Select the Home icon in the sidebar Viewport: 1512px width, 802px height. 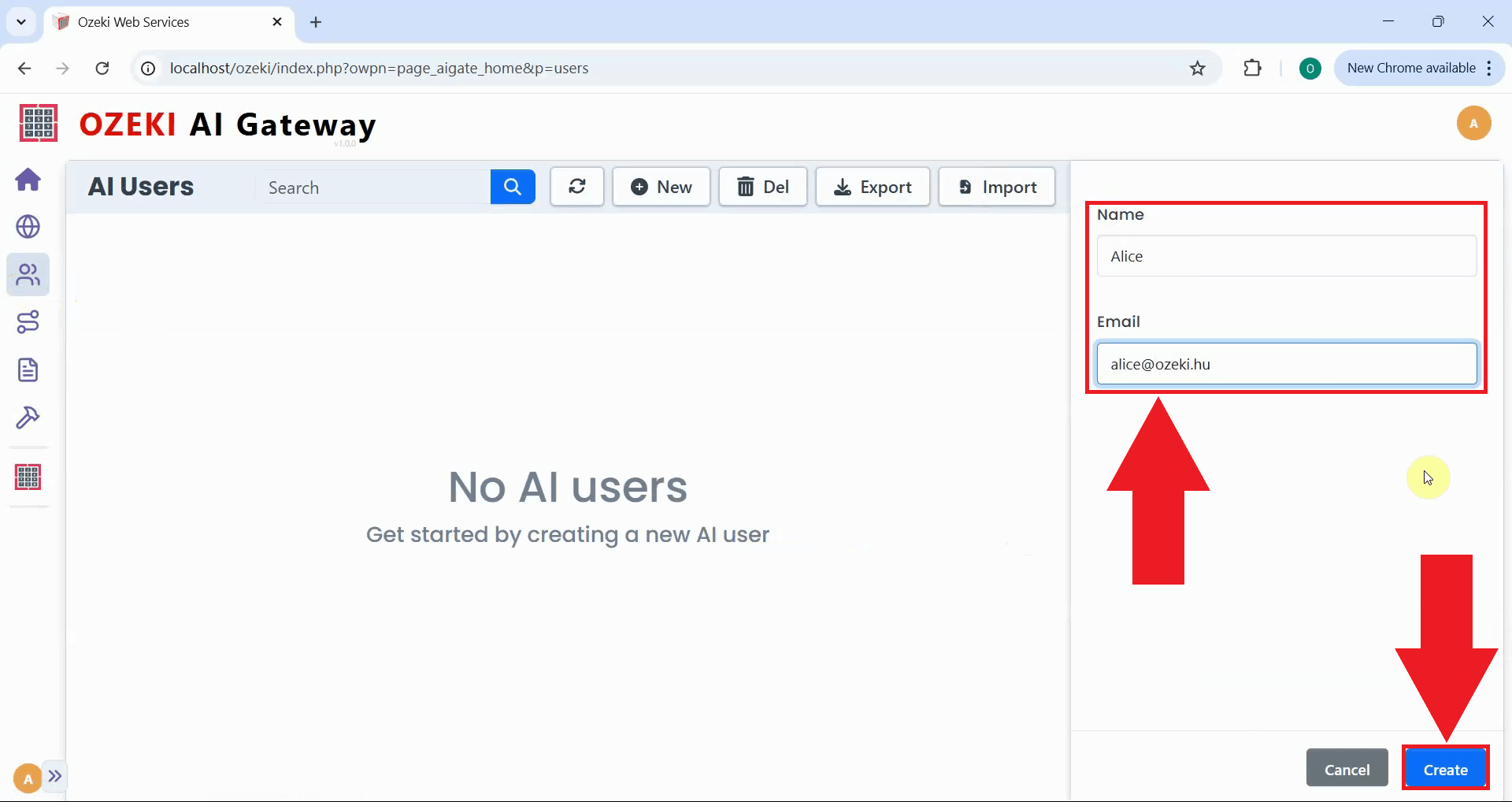[28, 180]
